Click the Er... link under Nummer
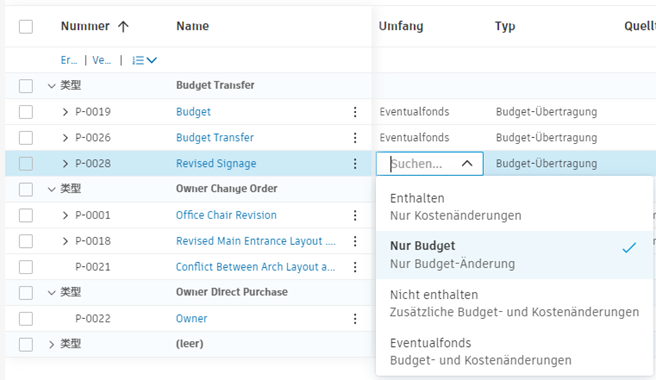The image size is (656, 380). (69, 60)
